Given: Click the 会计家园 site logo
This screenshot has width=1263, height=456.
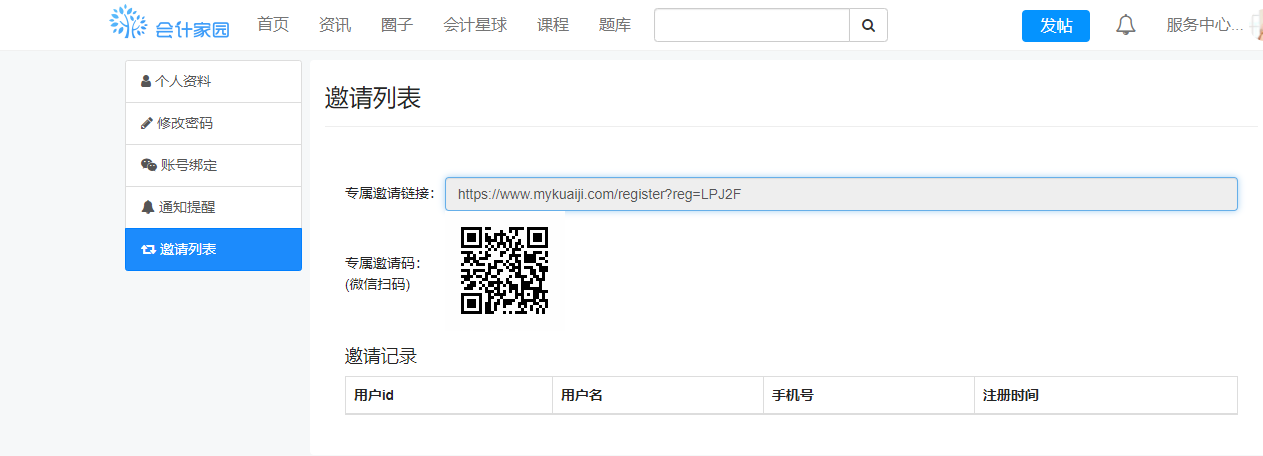Looking at the screenshot, I should pyautogui.click(x=170, y=24).
